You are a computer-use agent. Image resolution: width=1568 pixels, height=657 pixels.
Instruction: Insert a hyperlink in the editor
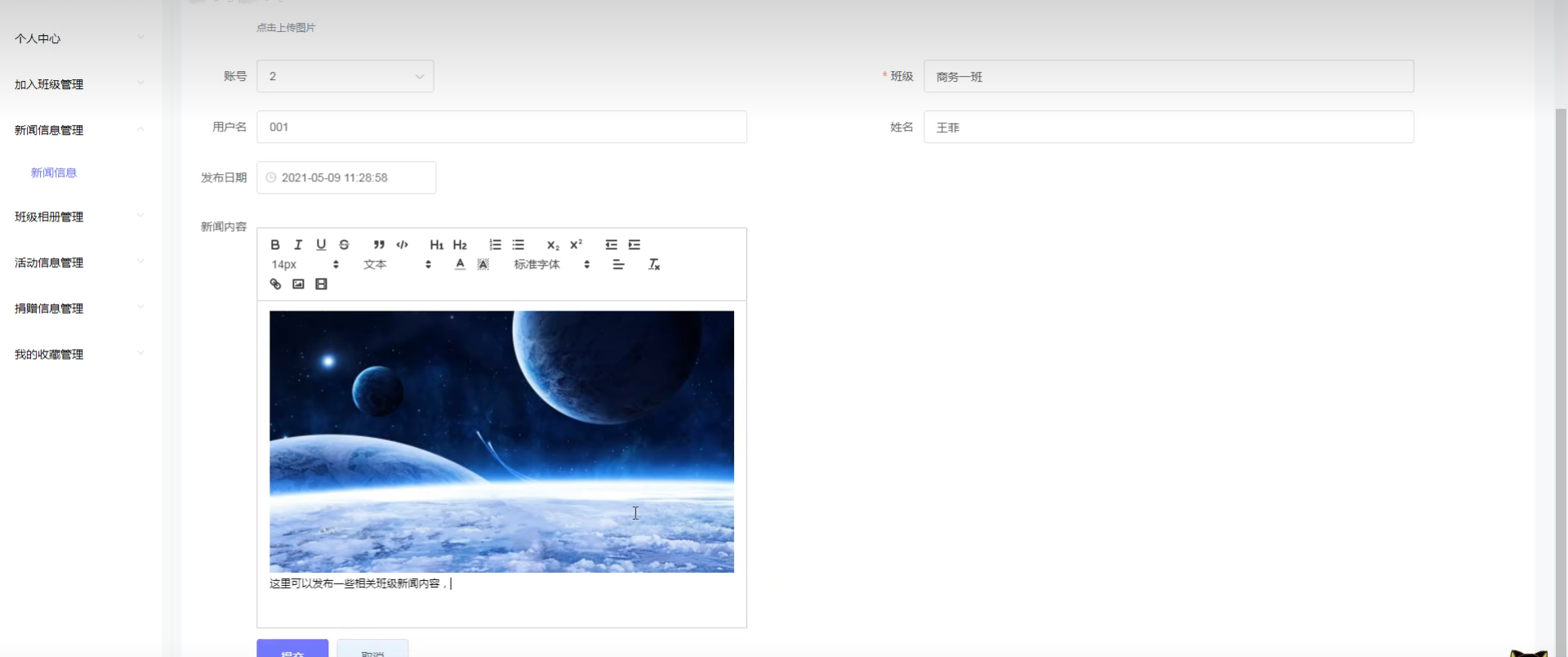pyautogui.click(x=275, y=284)
